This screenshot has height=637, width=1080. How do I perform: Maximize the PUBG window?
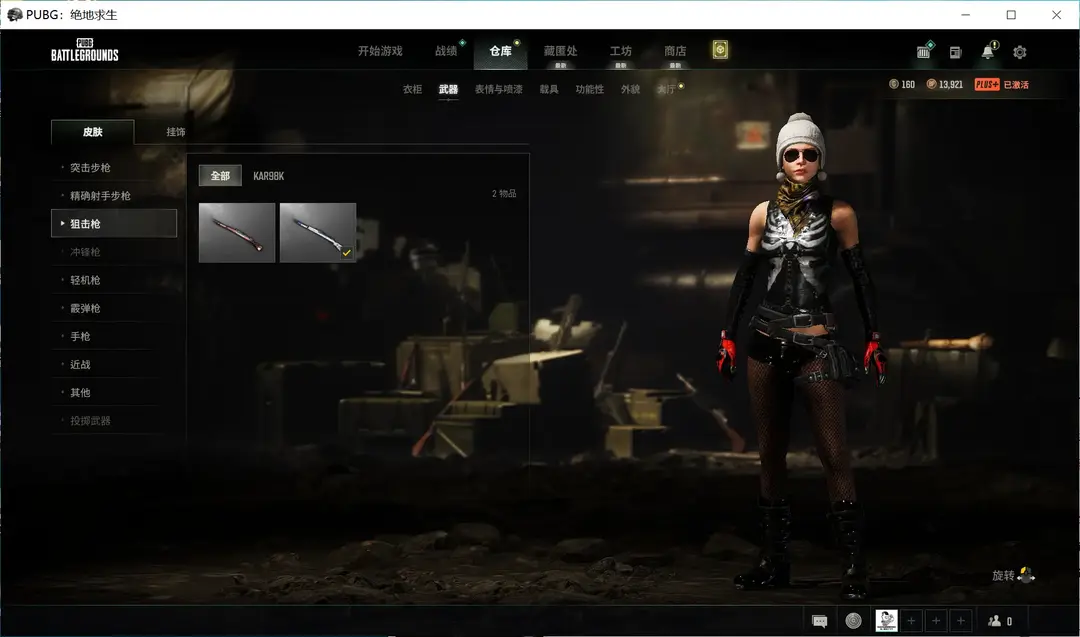tap(1011, 14)
